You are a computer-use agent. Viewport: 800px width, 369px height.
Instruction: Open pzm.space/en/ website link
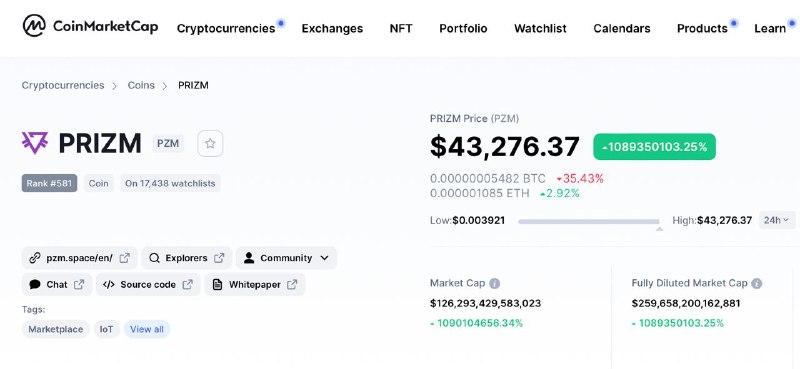[x=80, y=258]
